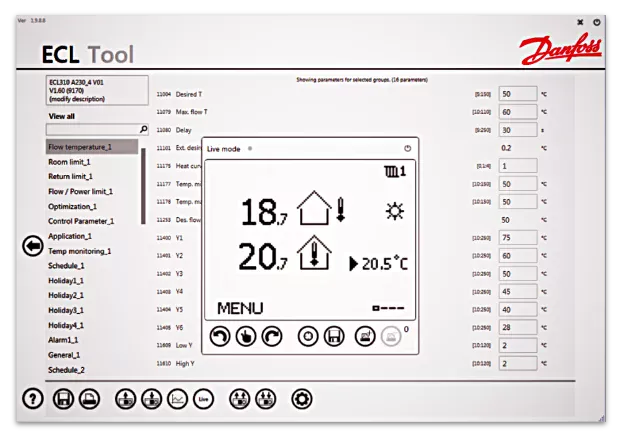Screen dimensions: 620x439
Task: Click the sun comfort mode icon
Action: pos(395,211)
